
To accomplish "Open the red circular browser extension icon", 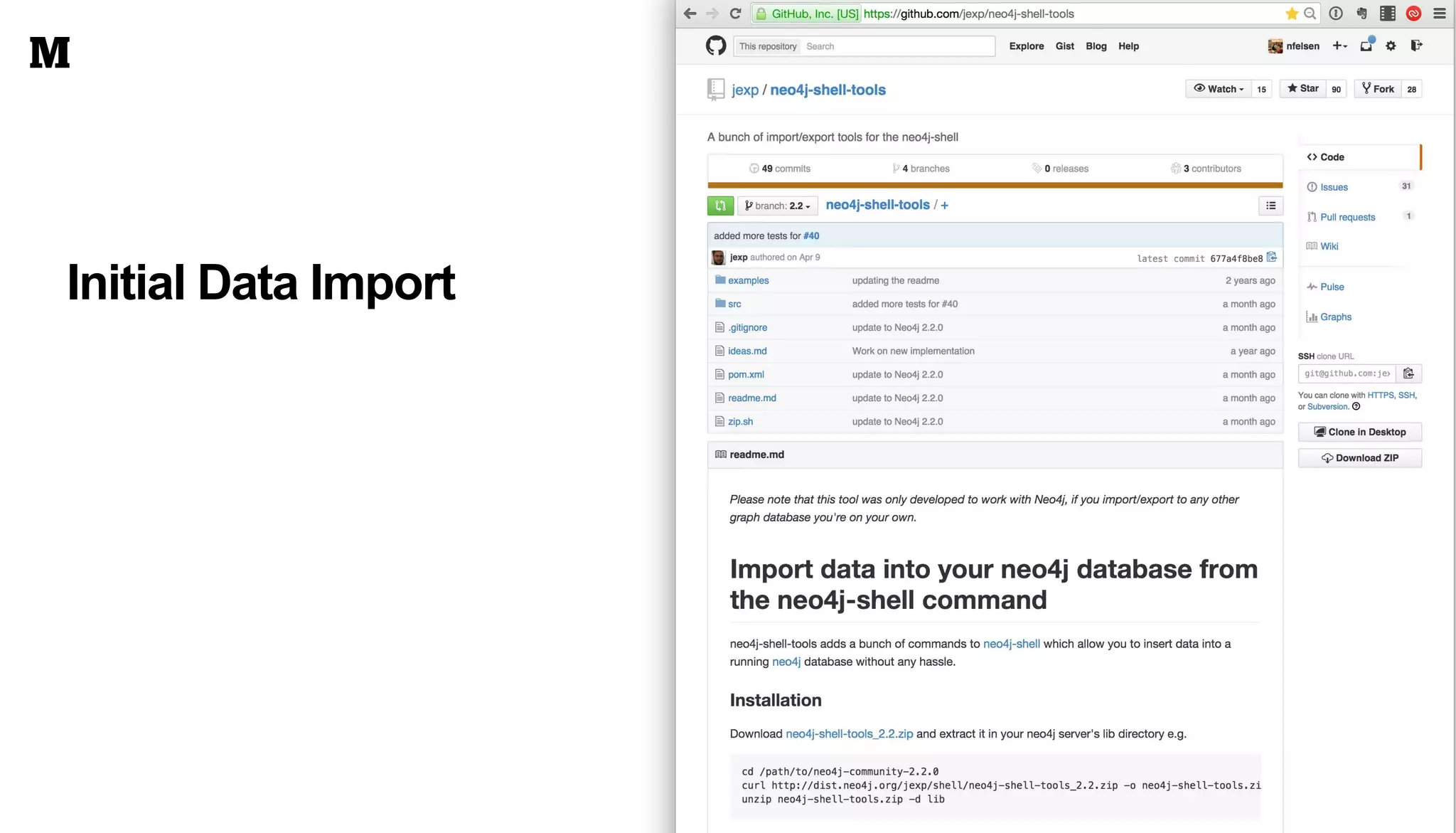I will pos(1414,14).
